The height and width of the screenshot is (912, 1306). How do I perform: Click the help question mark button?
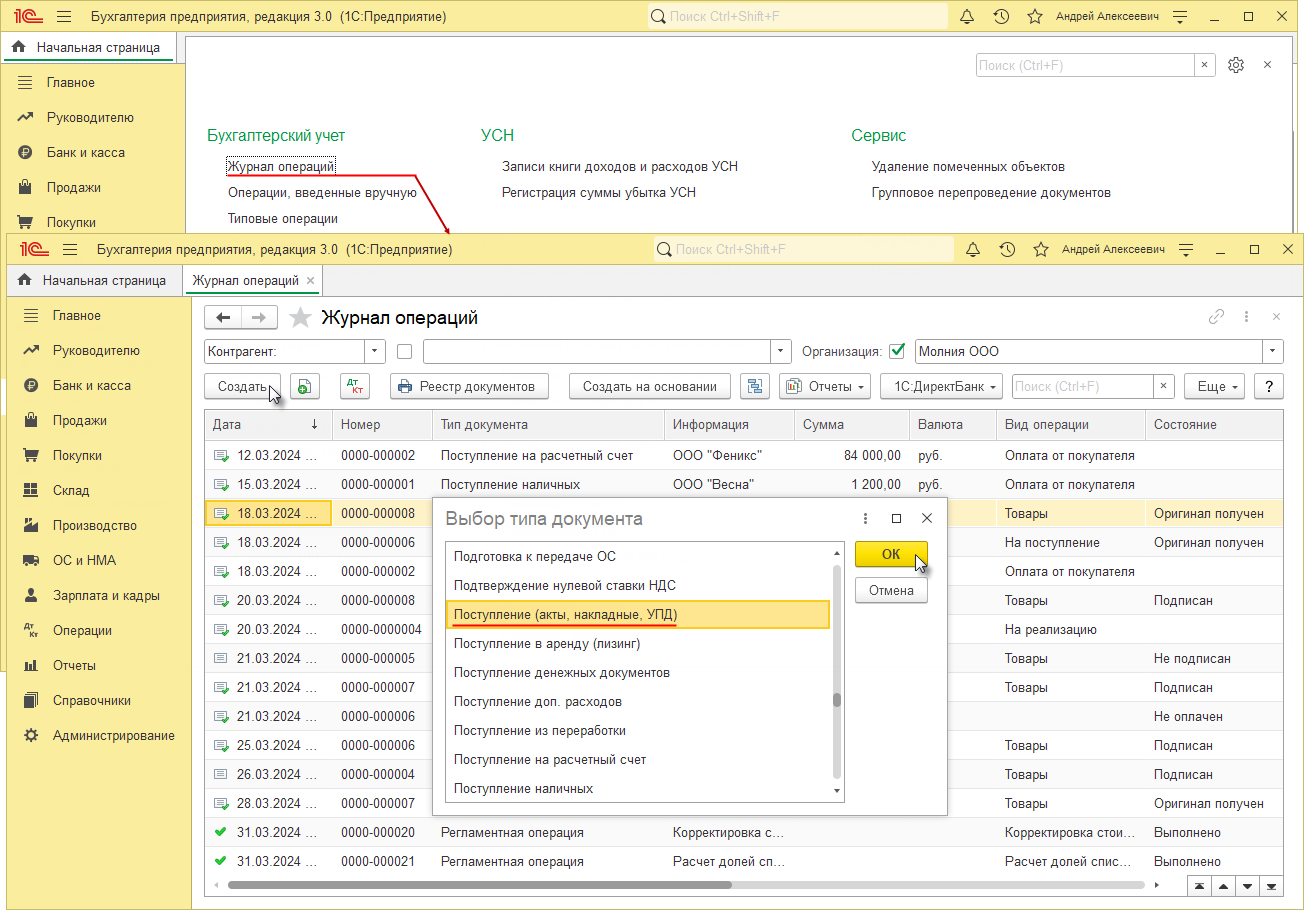point(1268,387)
